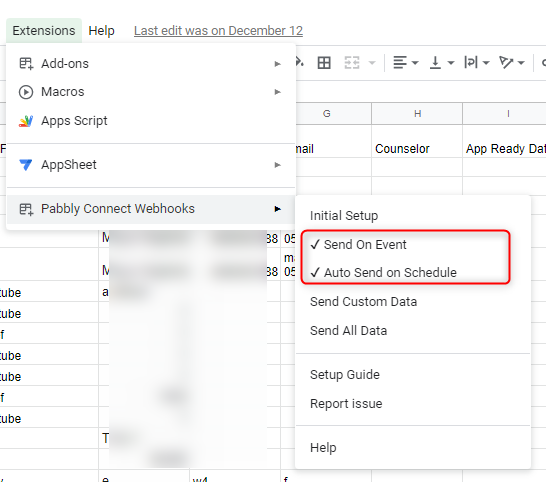This screenshot has height=482, width=546.
Task: Click the borders grid icon in toolbar
Action: tap(324, 63)
